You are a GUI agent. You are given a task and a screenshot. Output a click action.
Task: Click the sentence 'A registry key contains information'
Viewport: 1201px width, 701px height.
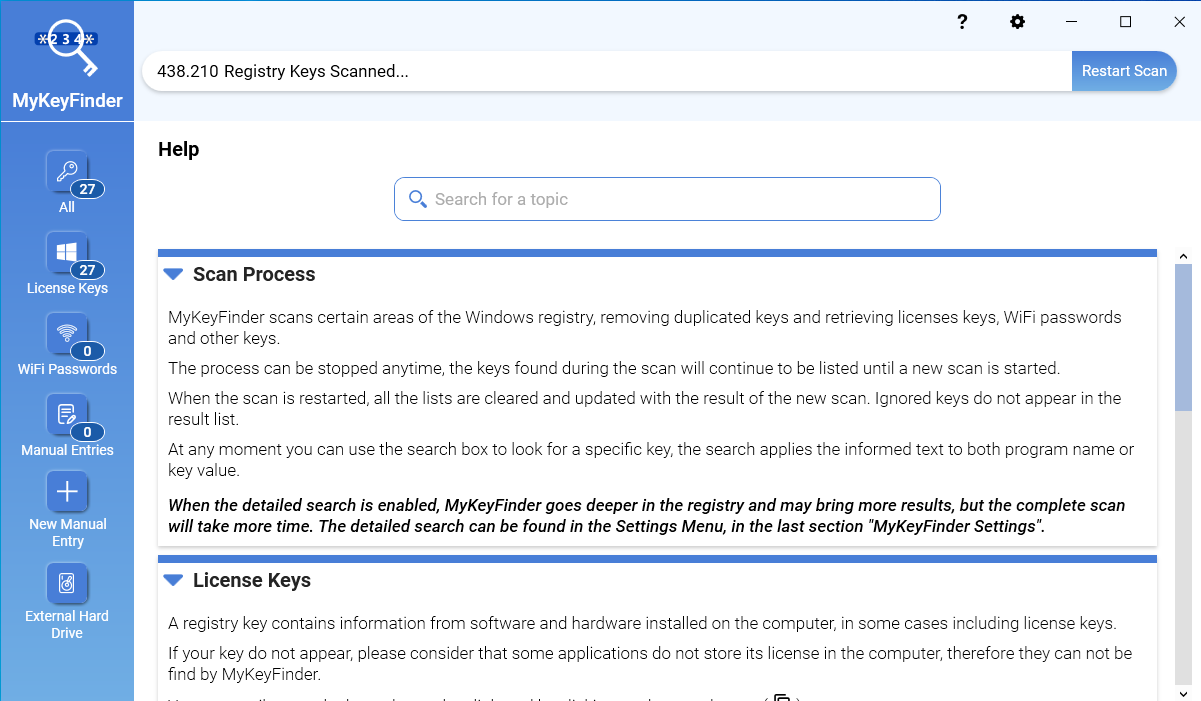pyautogui.click(x=642, y=623)
